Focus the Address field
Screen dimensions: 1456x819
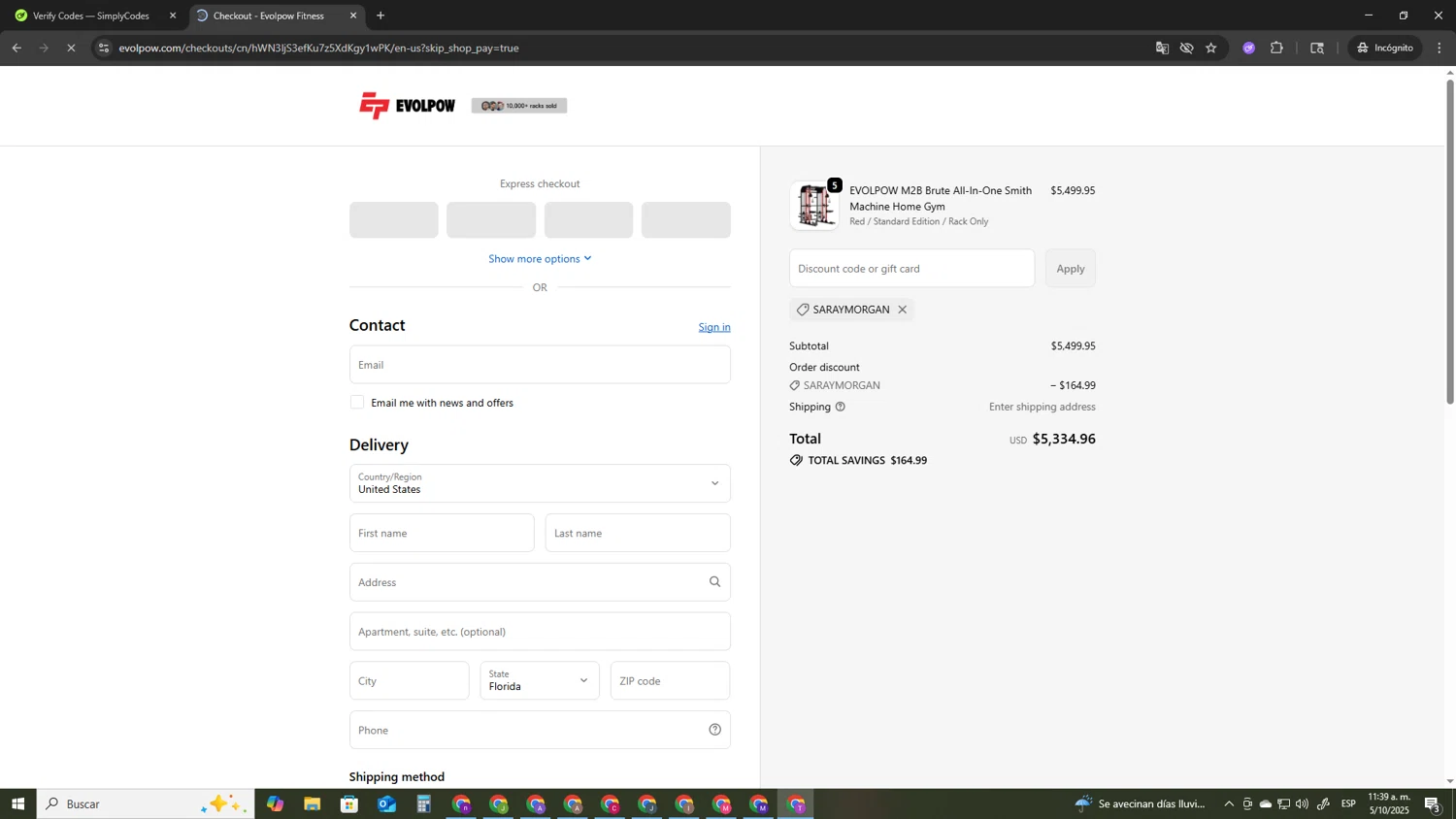540,582
